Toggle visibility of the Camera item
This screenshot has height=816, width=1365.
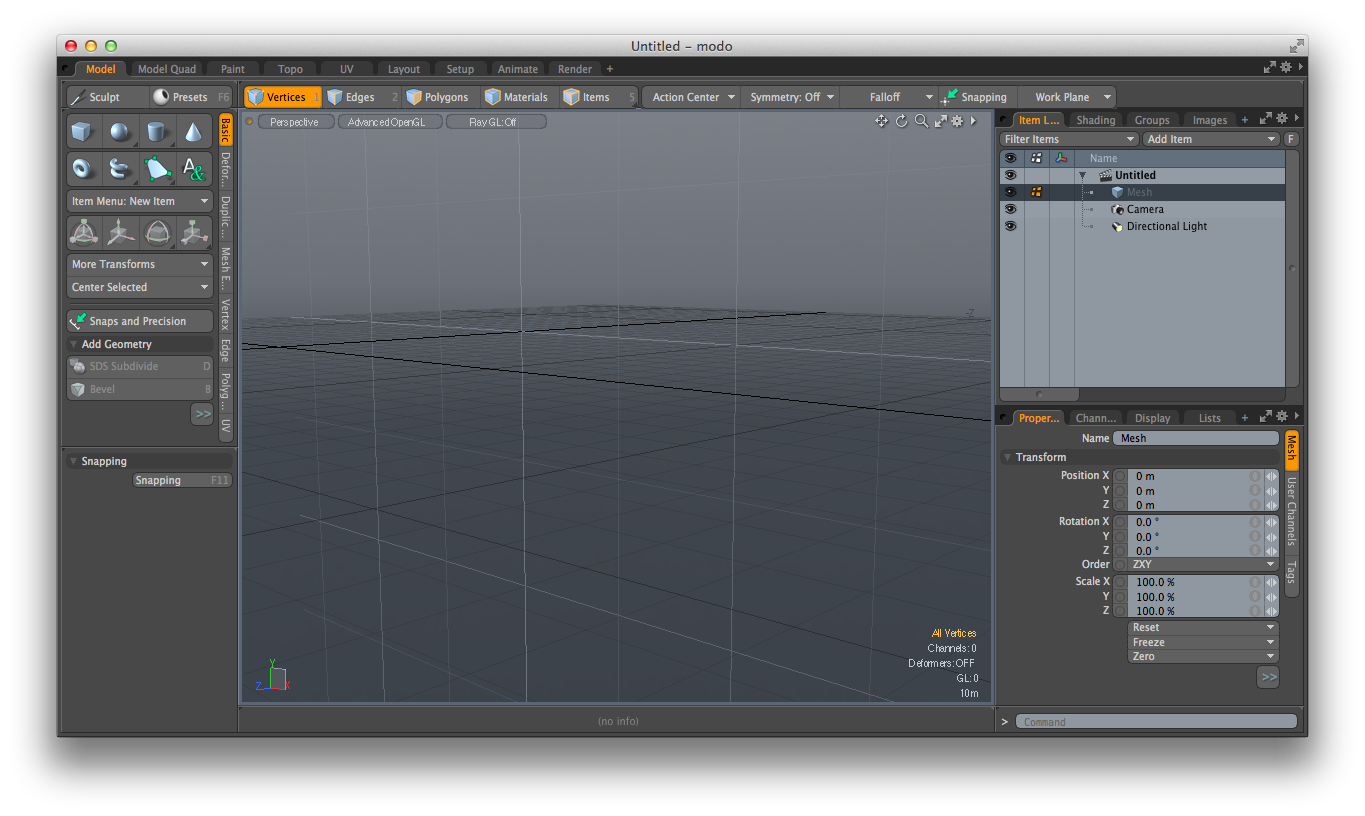coord(1011,209)
